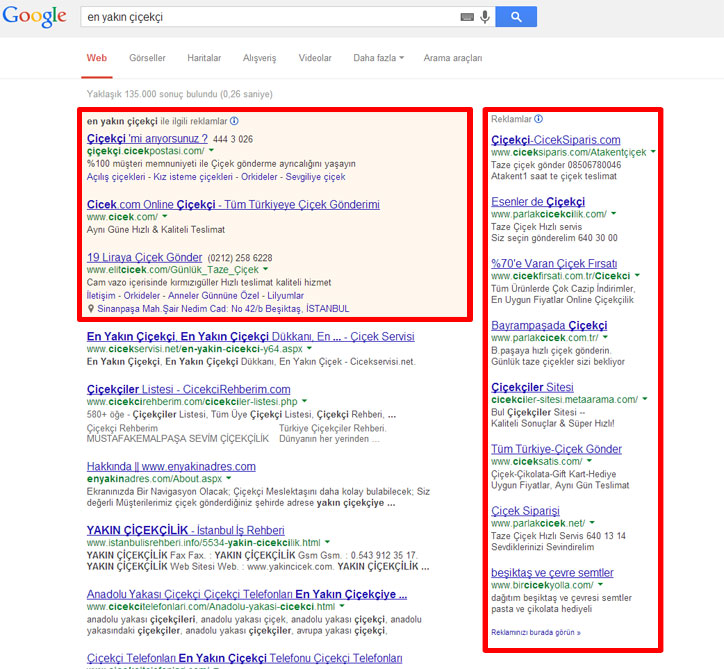Click the Google logo
The width and height of the screenshot is (724, 669).
[x=35, y=17]
